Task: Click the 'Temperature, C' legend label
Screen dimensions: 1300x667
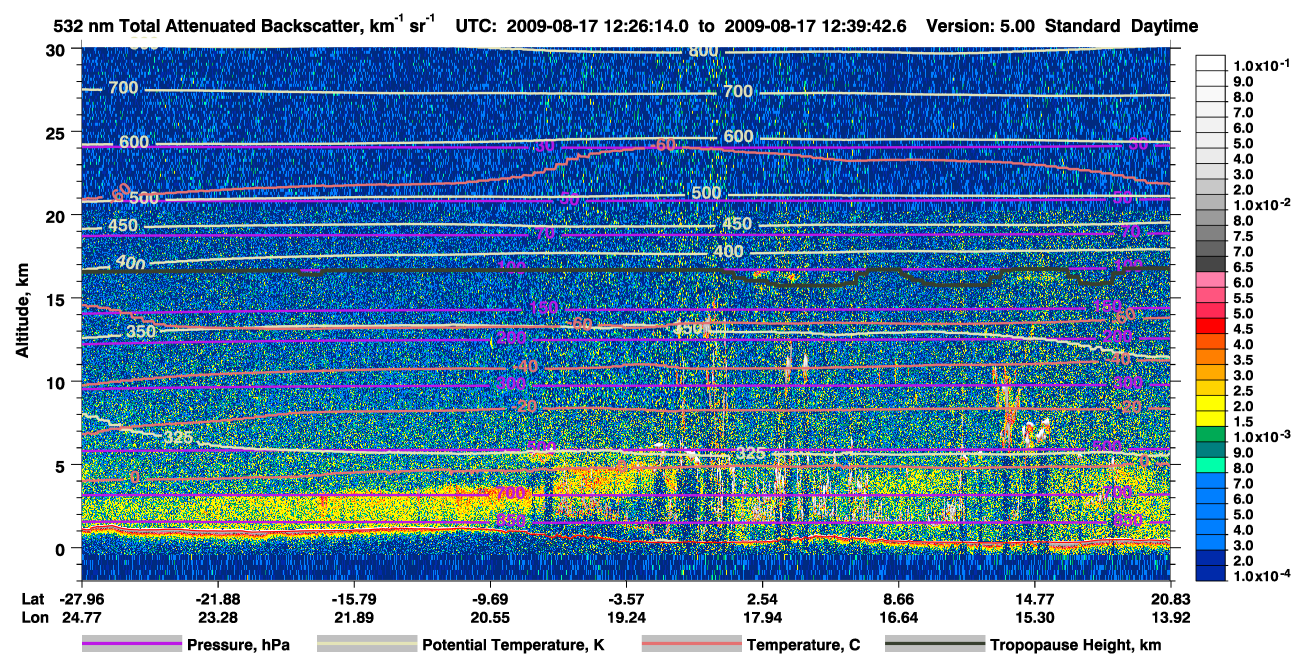Action: coord(802,645)
